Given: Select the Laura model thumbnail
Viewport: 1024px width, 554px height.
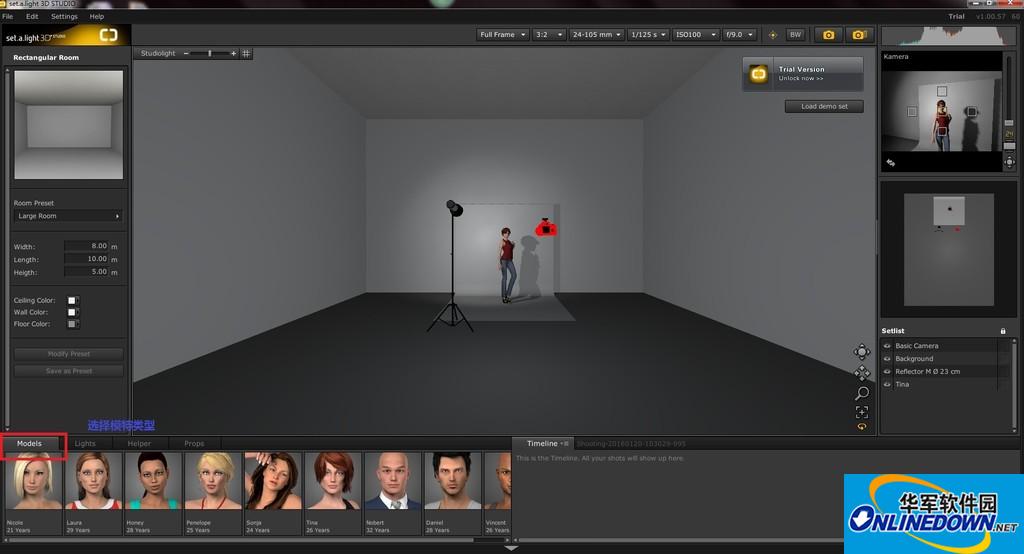Looking at the screenshot, I should click(x=93, y=494).
